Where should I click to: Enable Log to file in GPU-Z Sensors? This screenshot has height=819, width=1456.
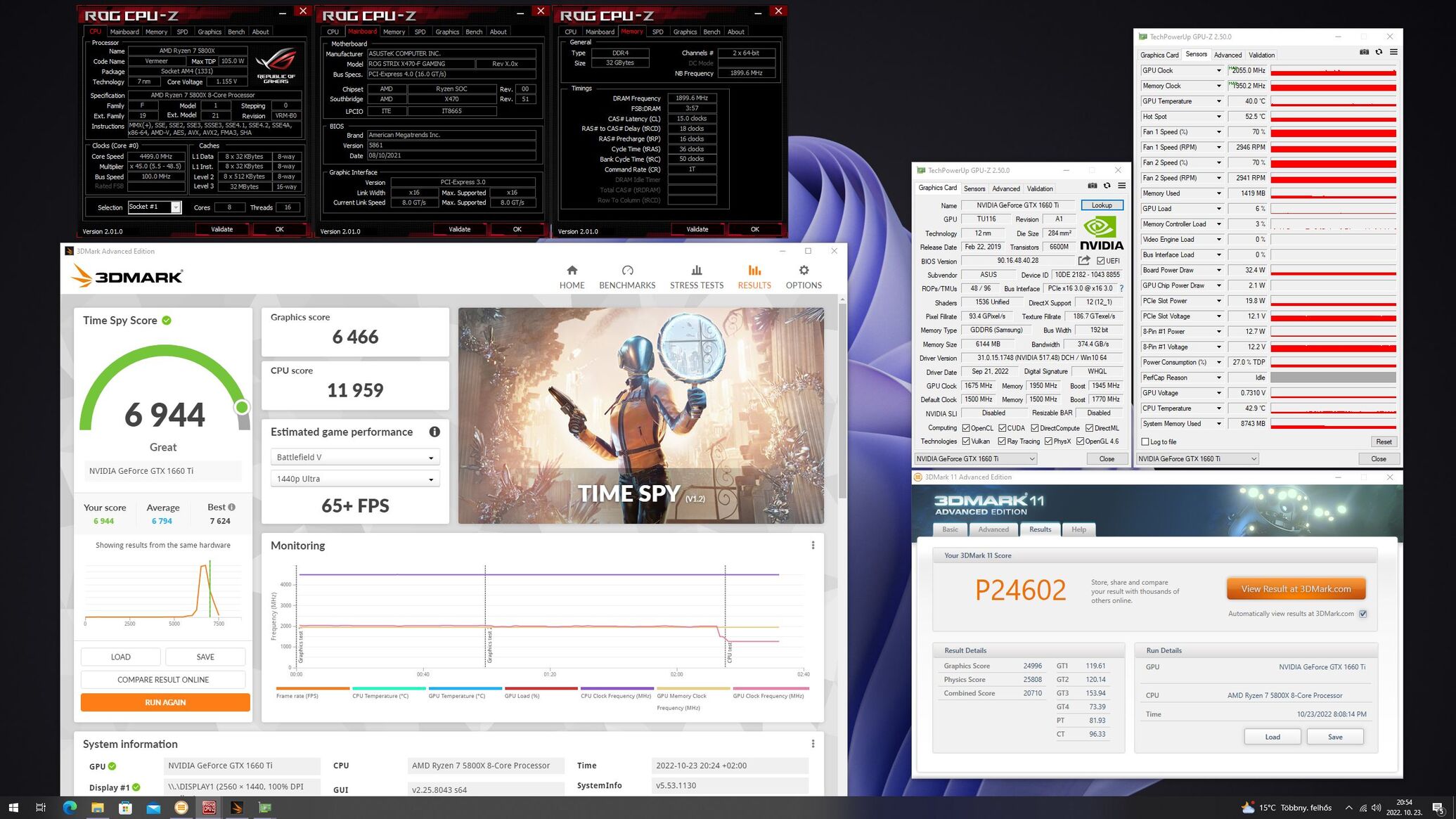click(x=1145, y=441)
